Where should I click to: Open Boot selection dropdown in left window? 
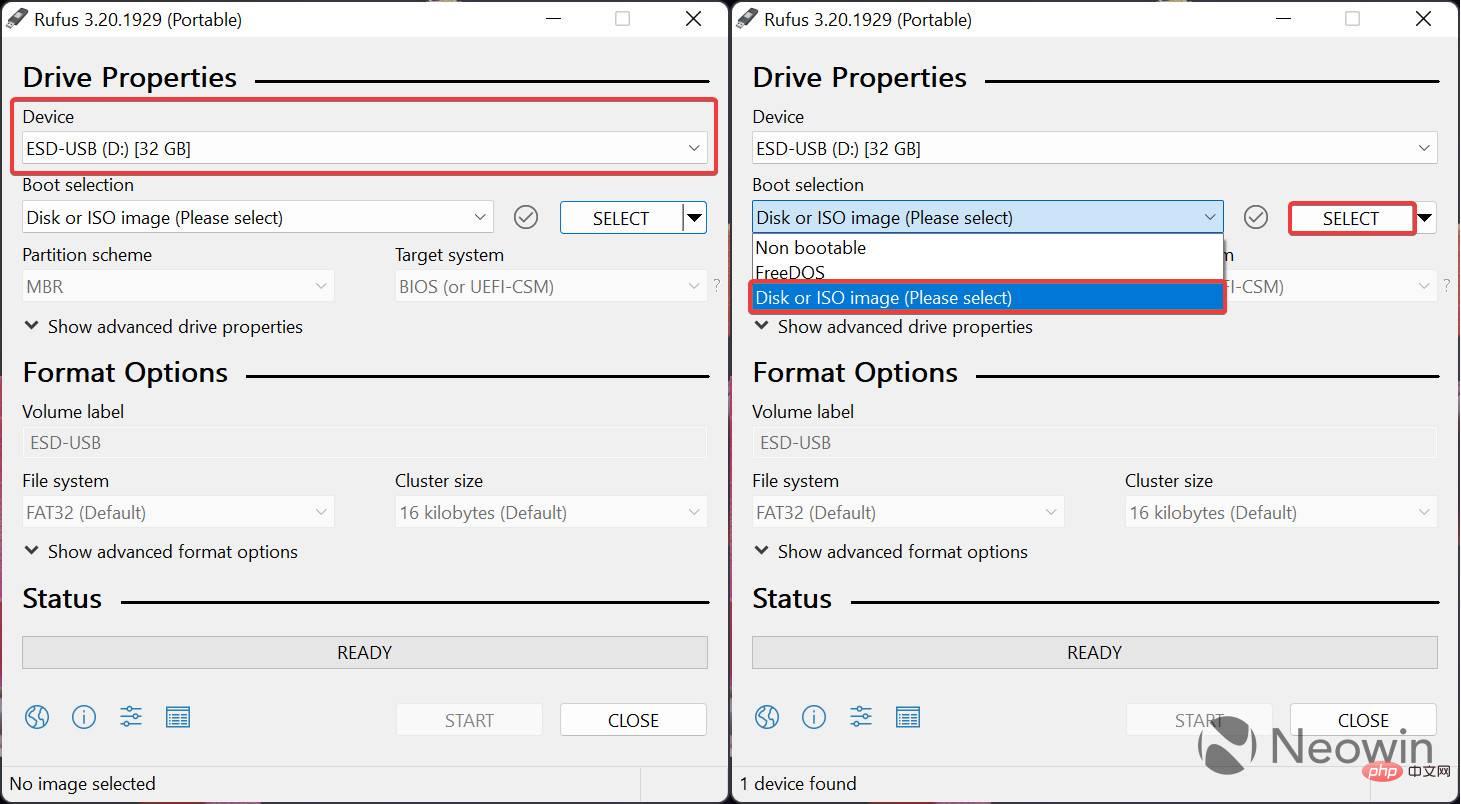pos(258,217)
